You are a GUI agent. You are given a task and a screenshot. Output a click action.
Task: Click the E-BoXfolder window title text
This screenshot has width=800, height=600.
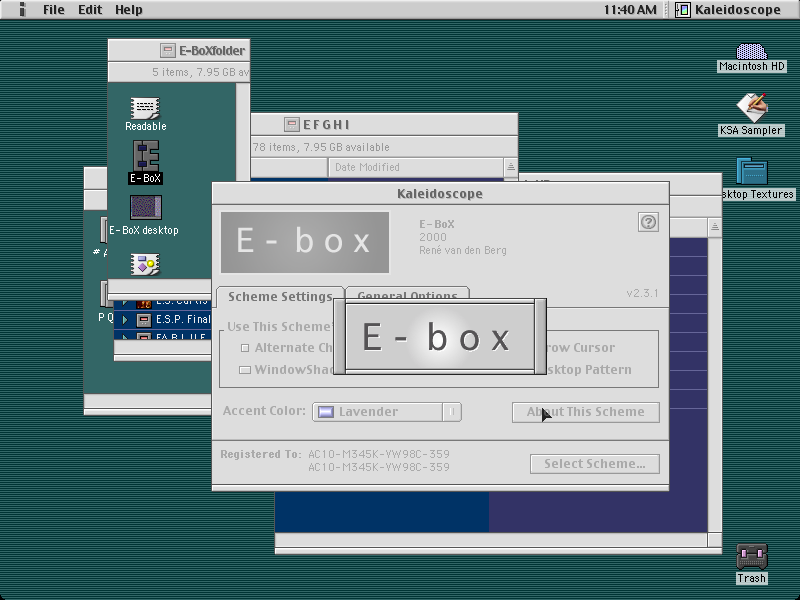212,51
